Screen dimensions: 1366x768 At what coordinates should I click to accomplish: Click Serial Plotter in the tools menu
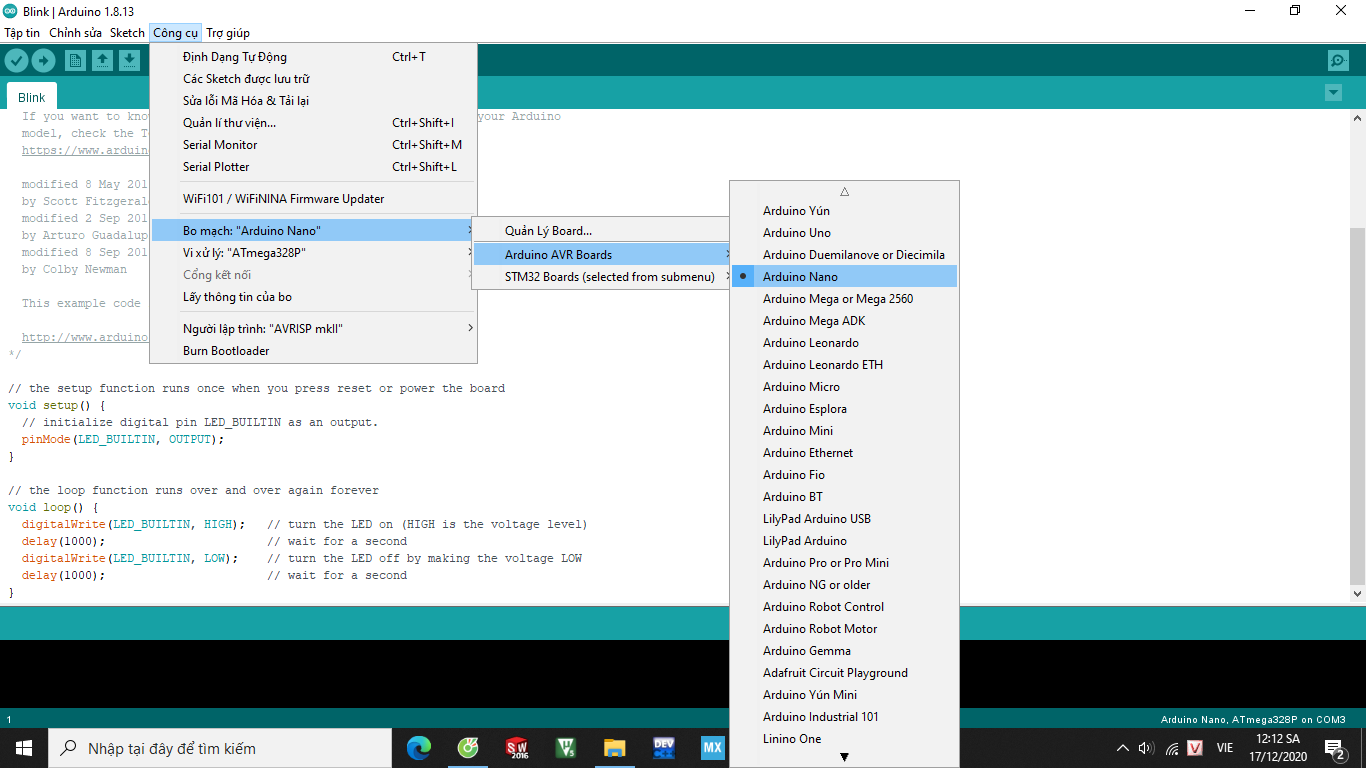216,167
